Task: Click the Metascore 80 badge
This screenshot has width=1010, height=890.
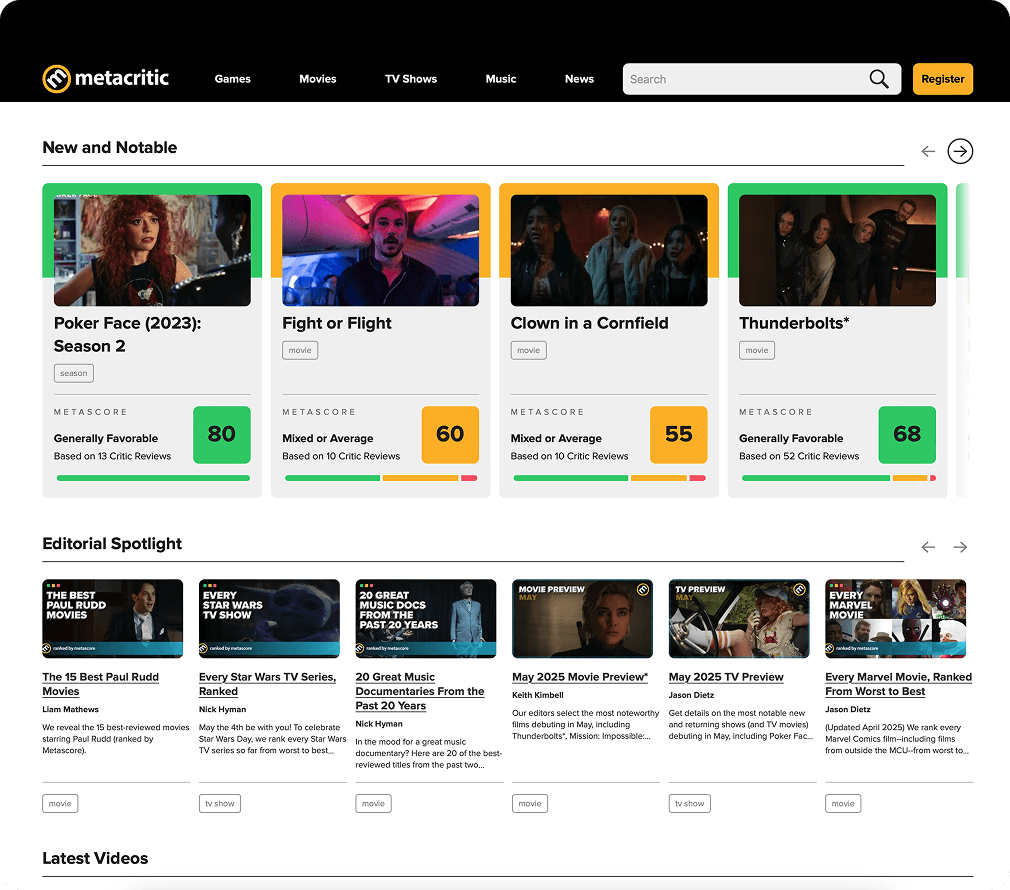Action: pos(222,434)
